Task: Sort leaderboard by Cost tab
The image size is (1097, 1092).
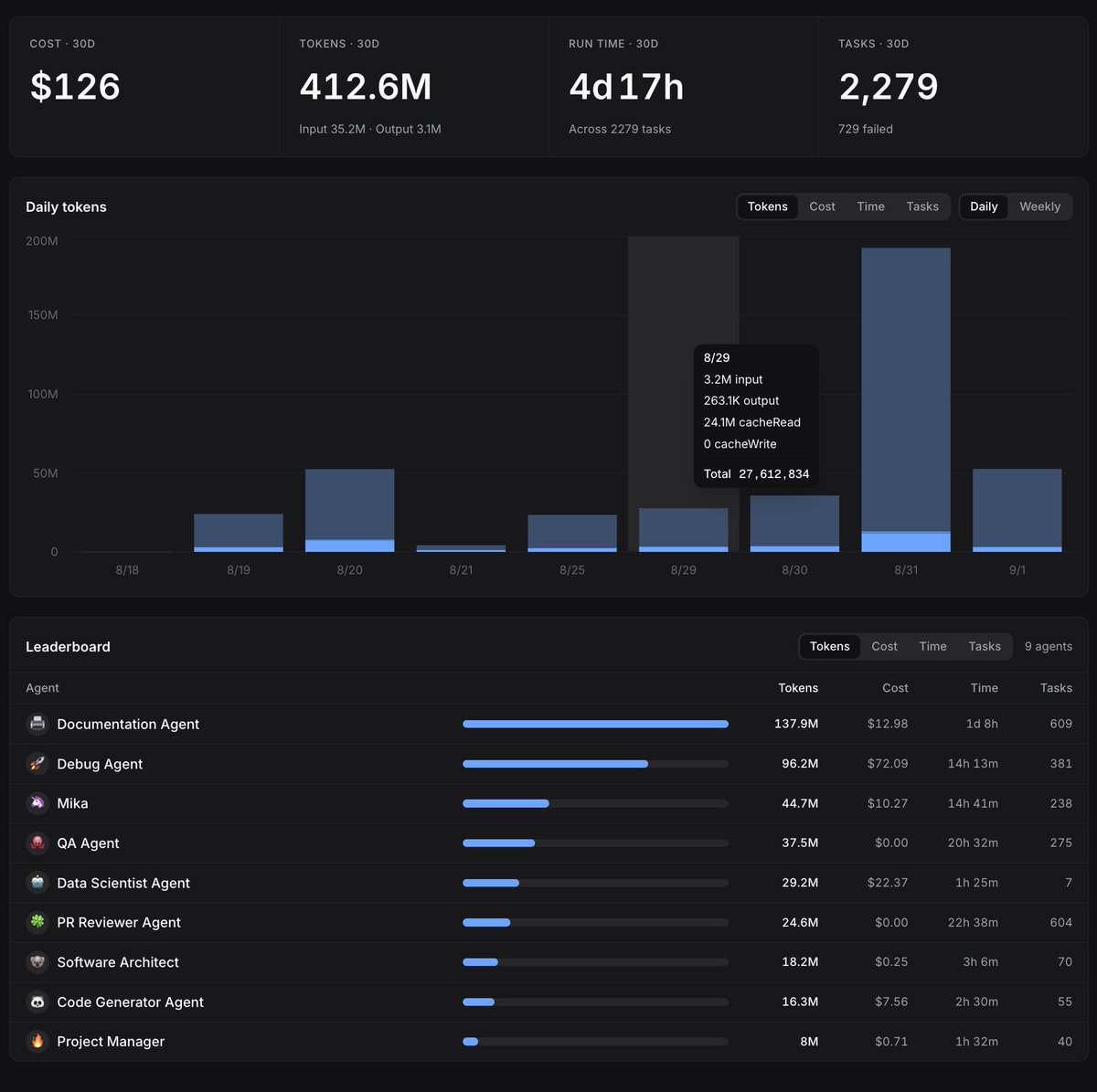Action: [884, 646]
